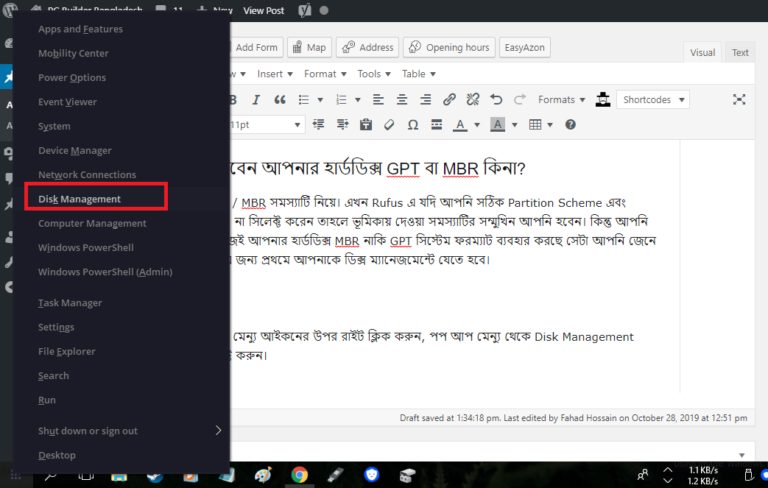
Task: Open the Formats dropdown
Action: point(561,99)
